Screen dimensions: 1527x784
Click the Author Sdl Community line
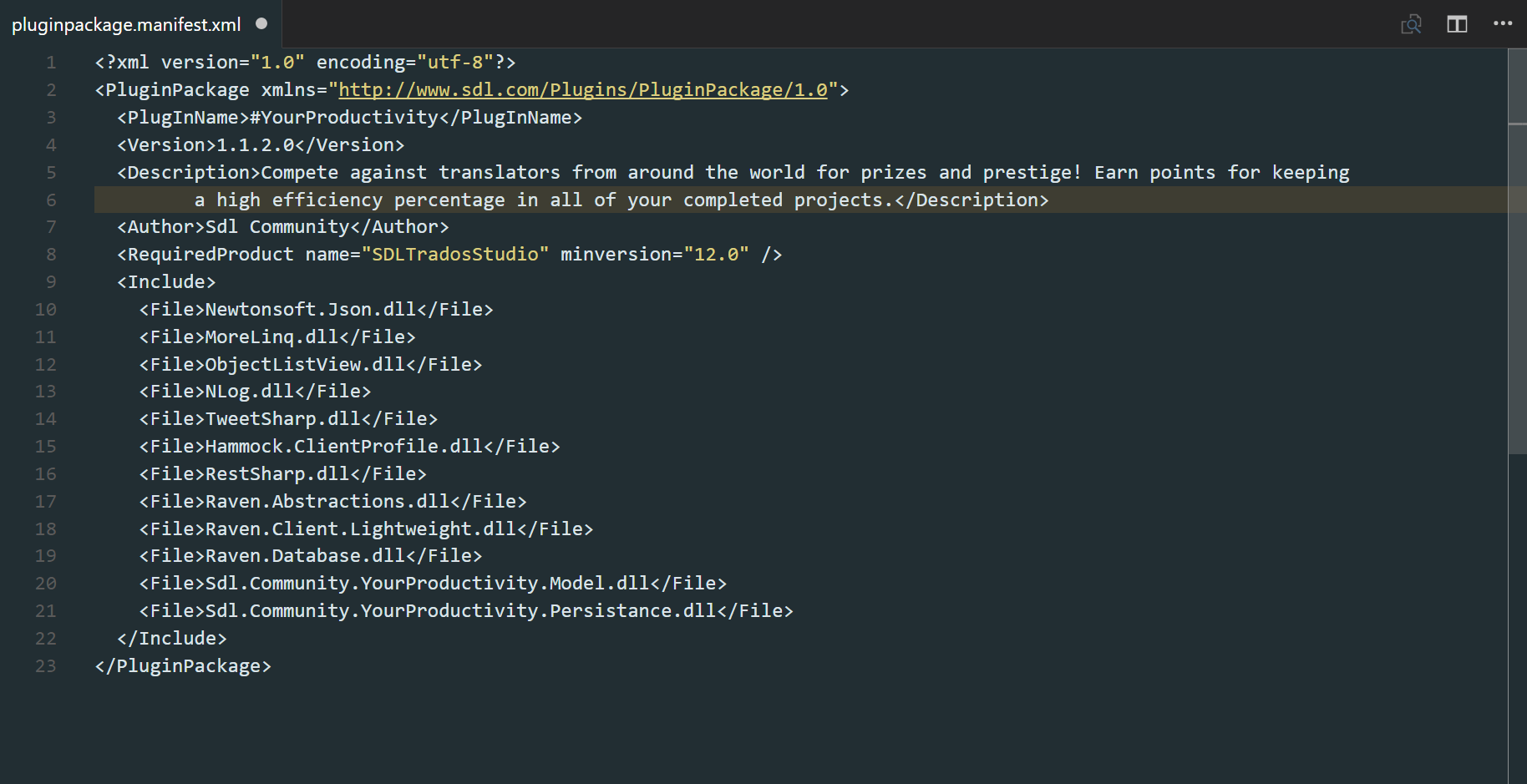[283, 227]
